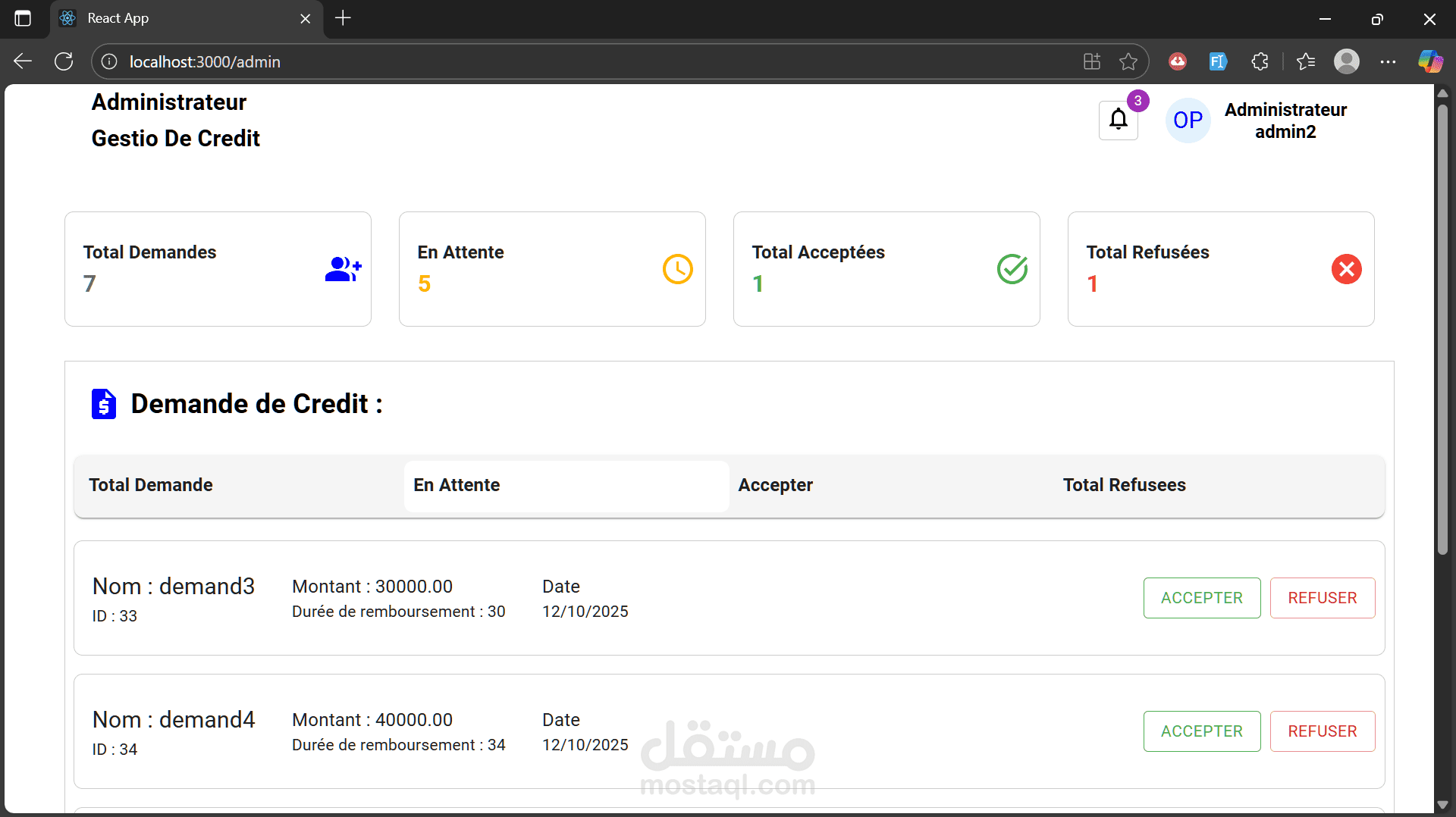Select the React App browser tab
1456x817 pixels.
click(x=186, y=18)
